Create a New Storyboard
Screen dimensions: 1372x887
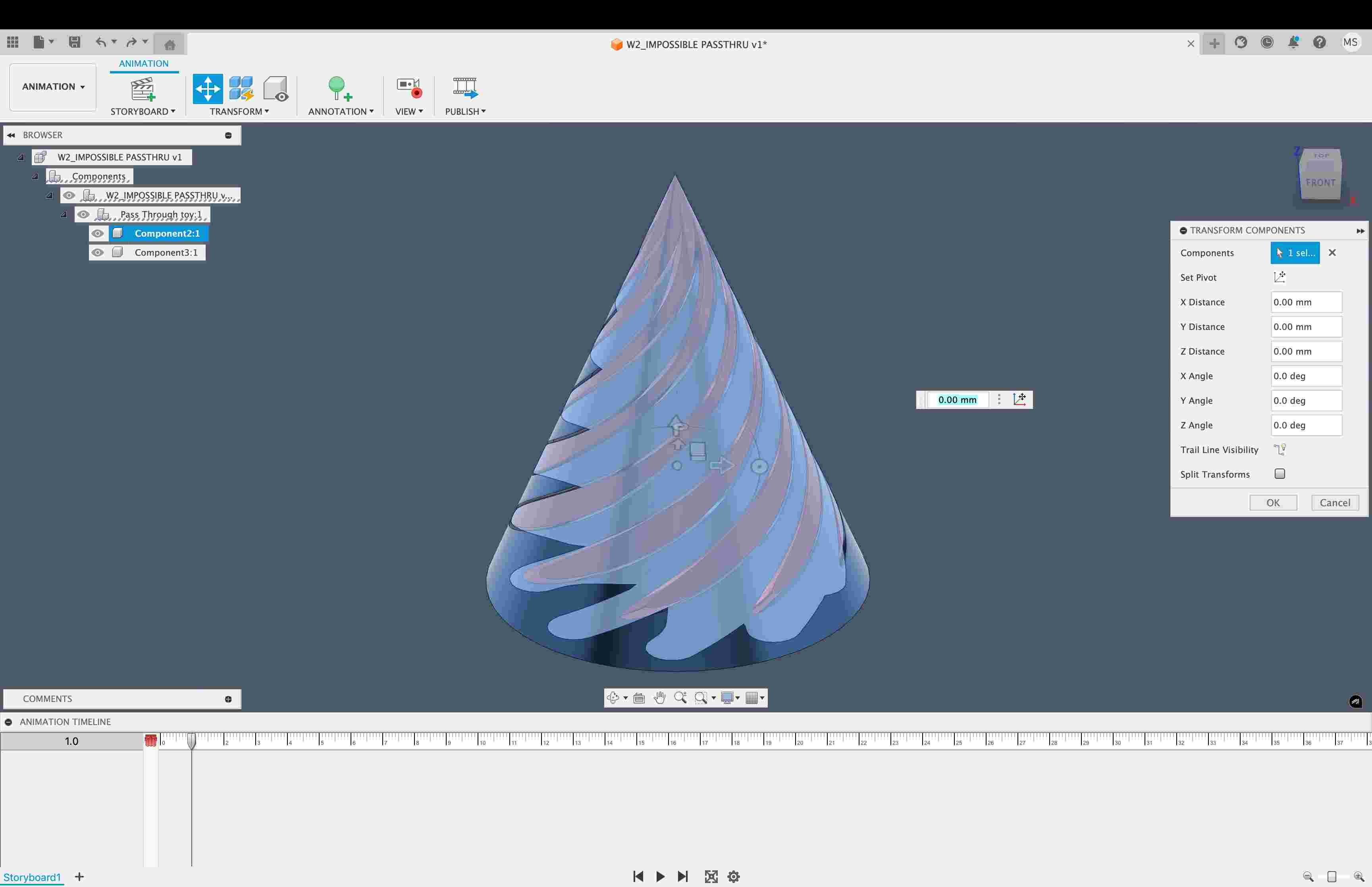pyautogui.click(x=142, y=89)
